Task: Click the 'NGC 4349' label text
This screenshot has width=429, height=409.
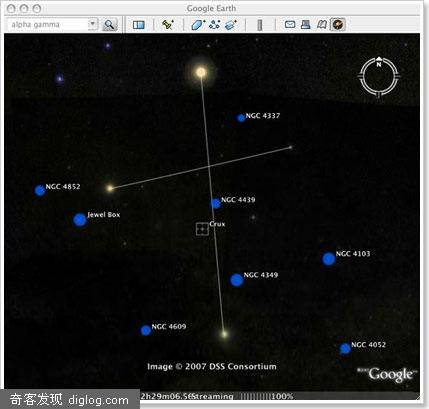Action: (x=261, y=275)
